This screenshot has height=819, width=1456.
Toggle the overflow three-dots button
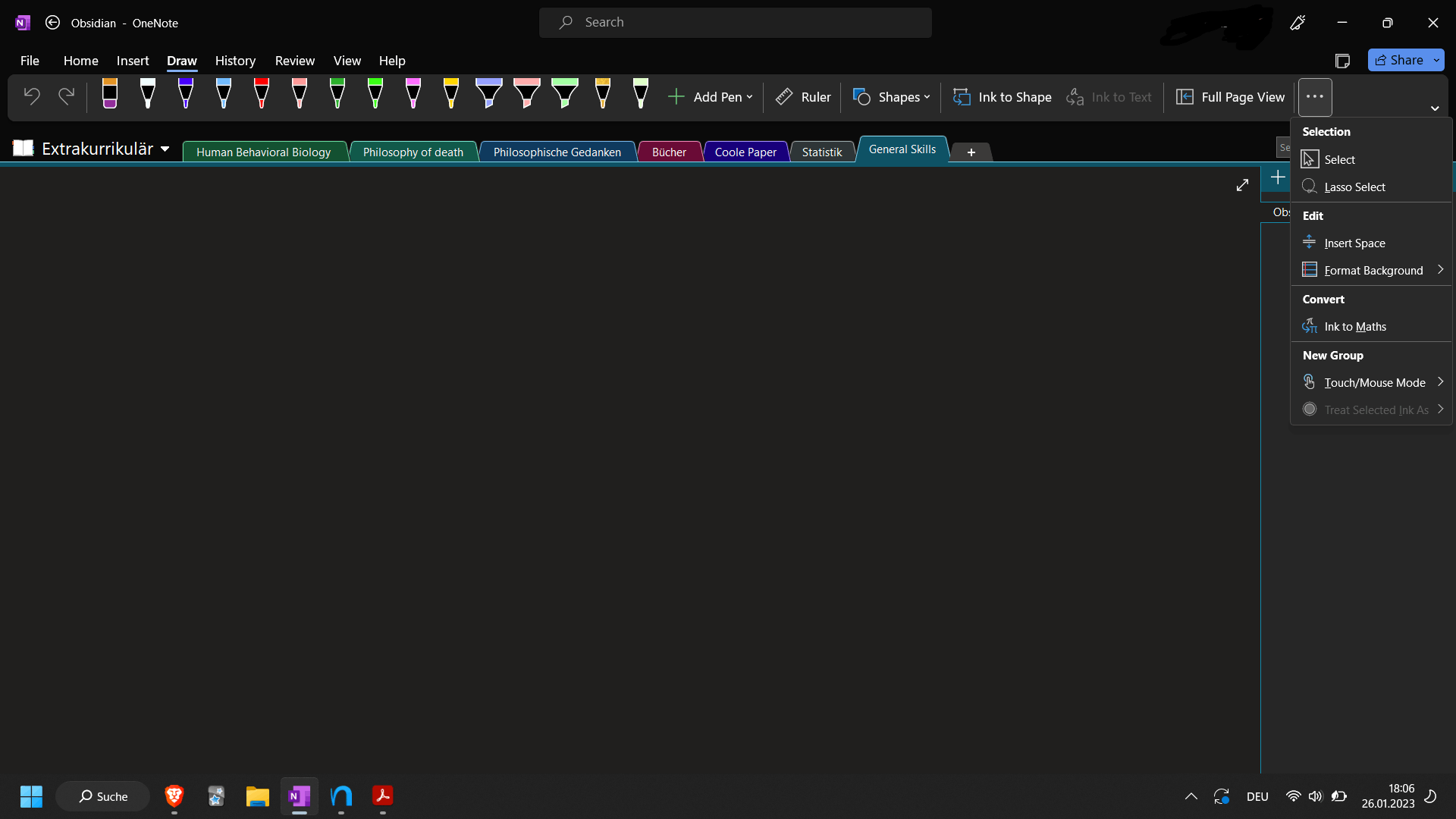1315,97
